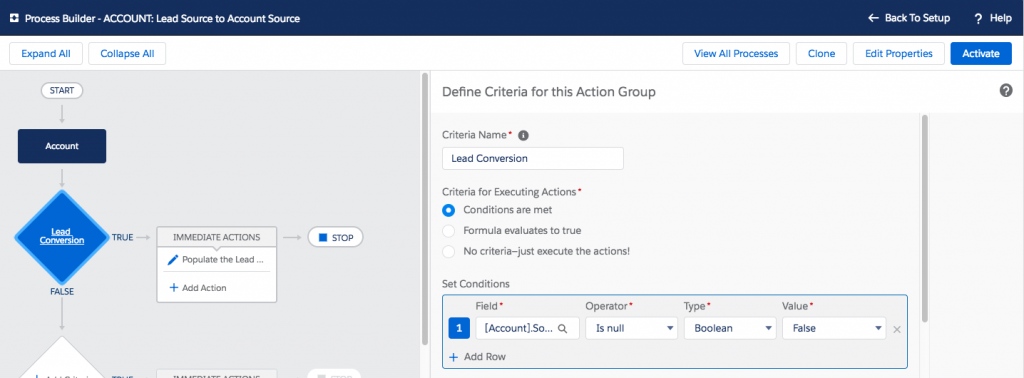Open View All Processes
Image resolution: width=1024 pixels, height=378 pixels.
pyautogui.click(x=736, y=54)
